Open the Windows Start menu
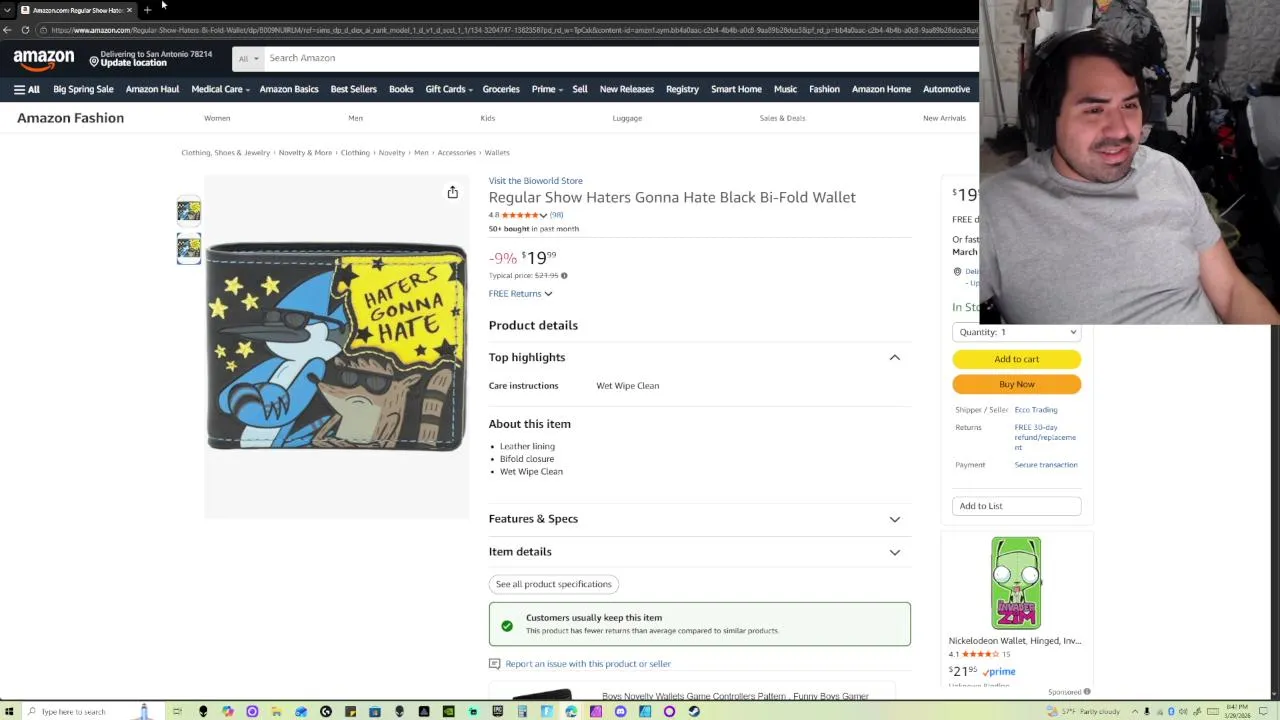1280x720 pixels. [x=8, y=711]
